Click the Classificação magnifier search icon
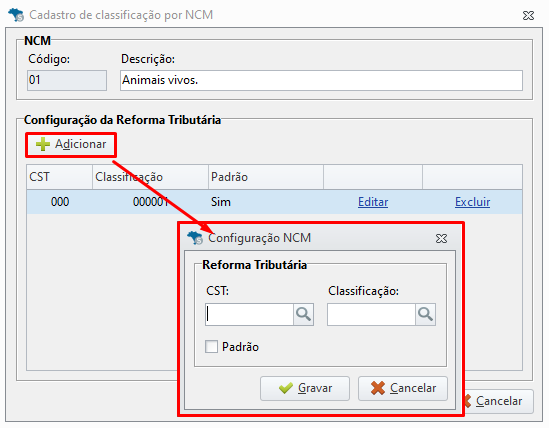Image resolution: width=549 pixels, height=428 pixels. point(425,315)
